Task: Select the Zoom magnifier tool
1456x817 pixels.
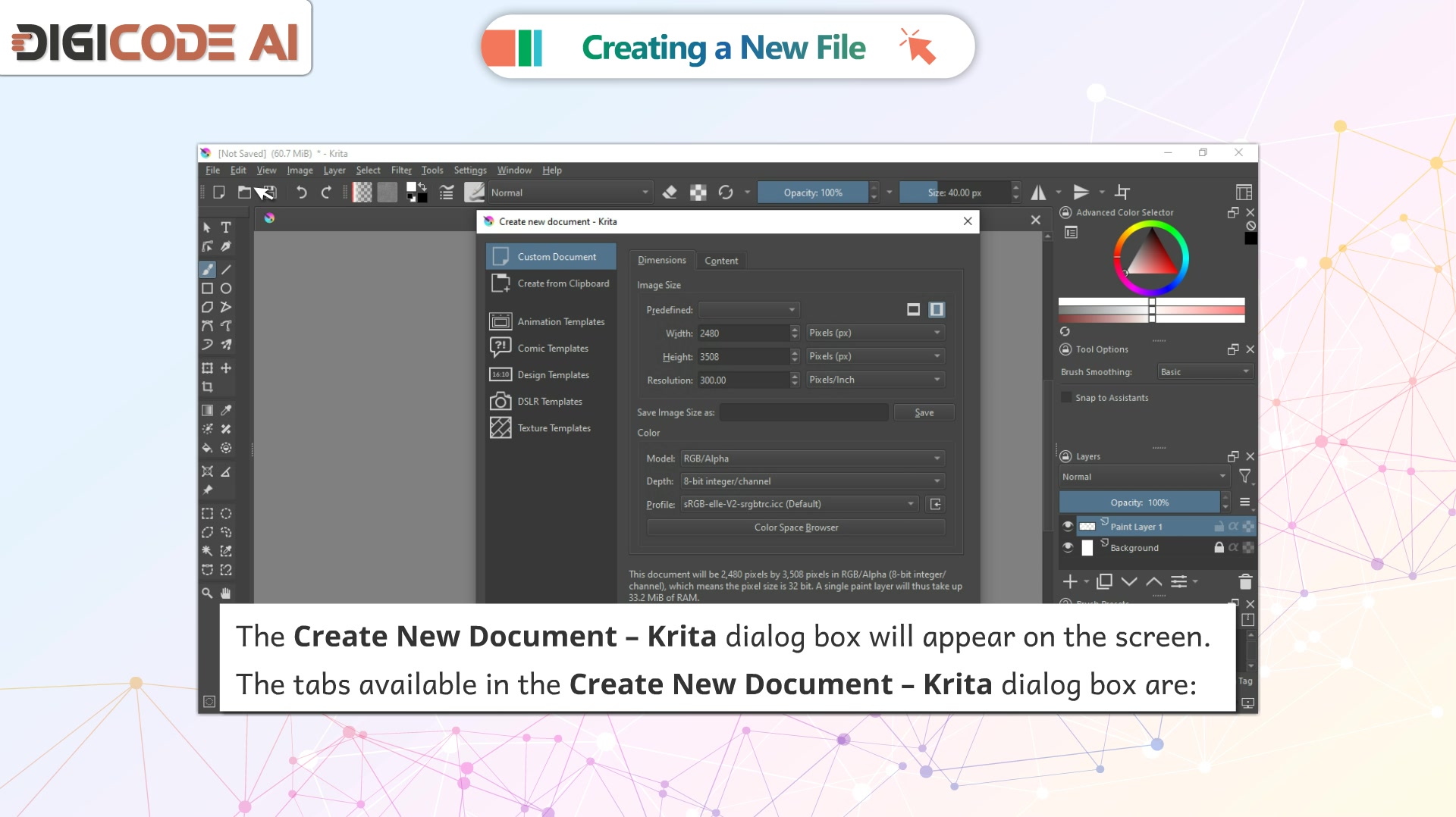Action: [207, 593]
